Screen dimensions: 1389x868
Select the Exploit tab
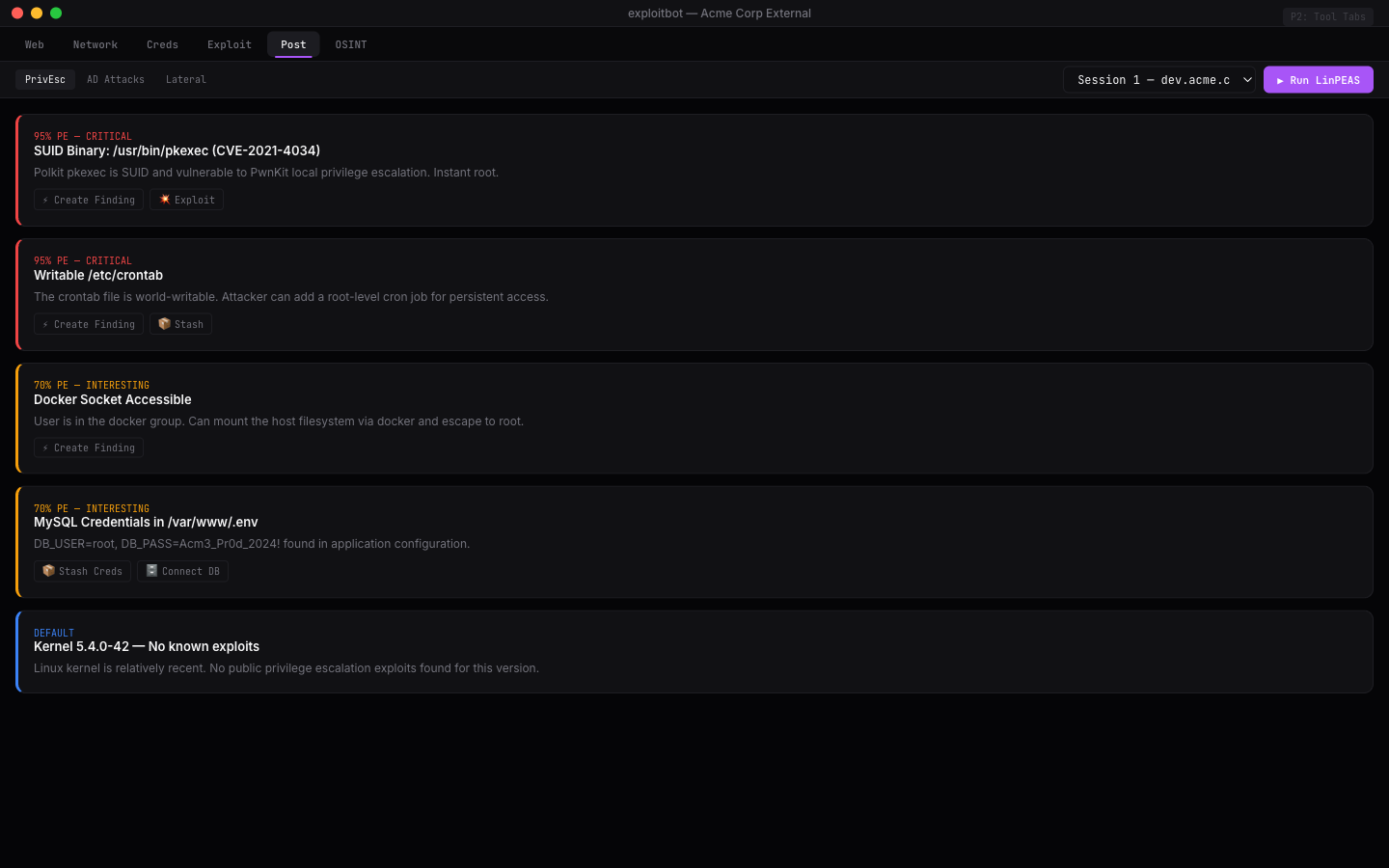tap(230, 44)
